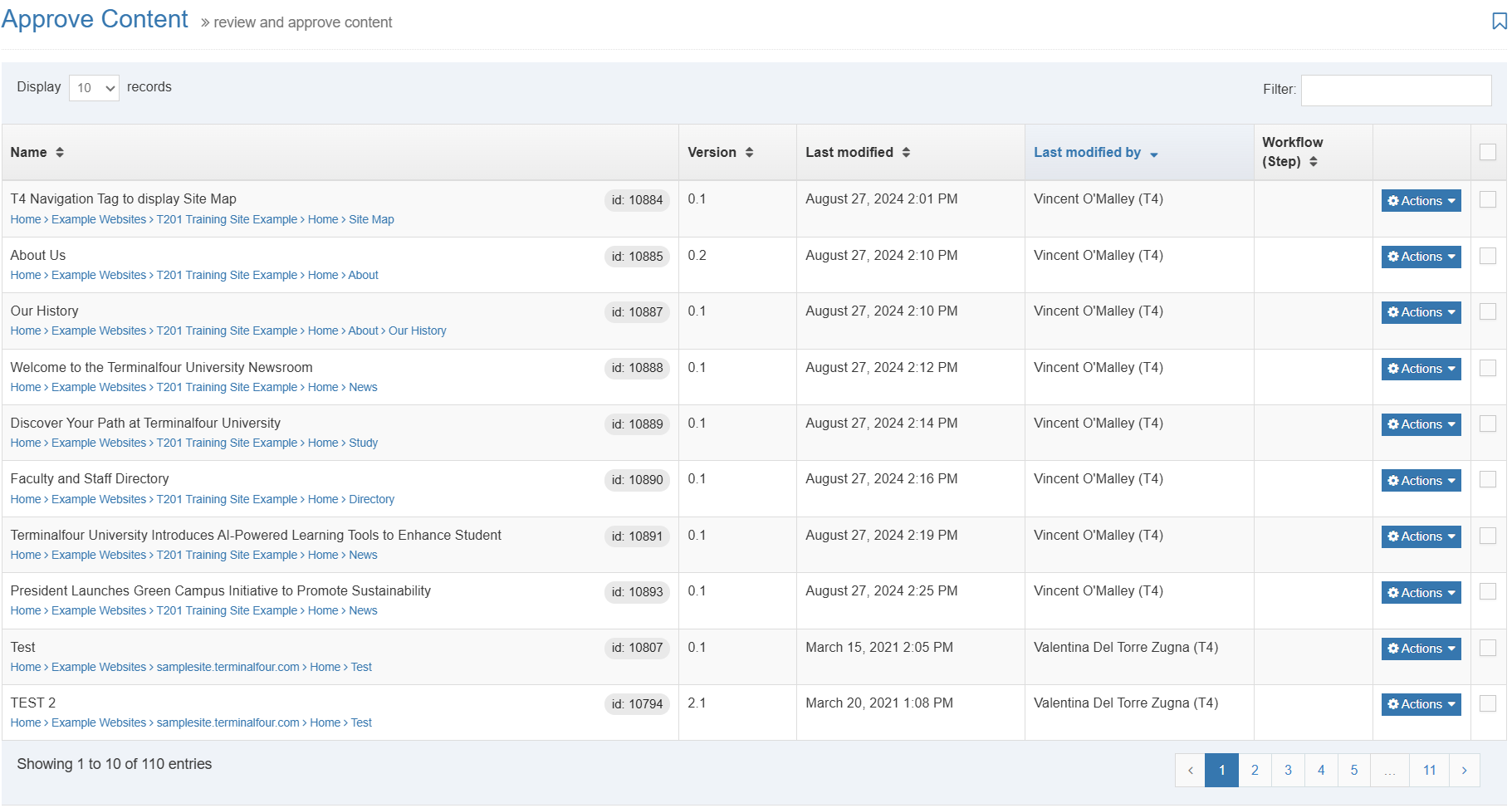
Task: Go to next page arrow
Action: (1464, 771)
